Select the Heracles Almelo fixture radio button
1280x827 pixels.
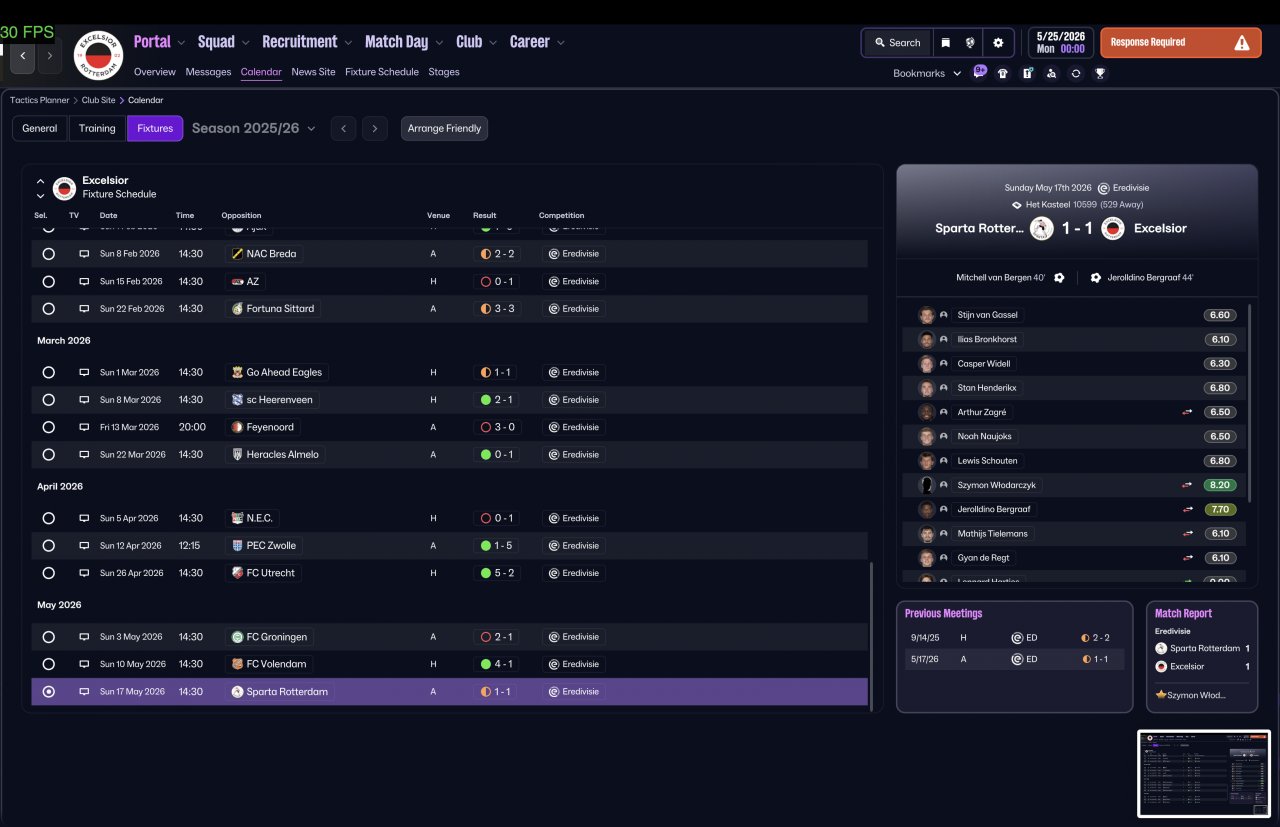(48, 454)
